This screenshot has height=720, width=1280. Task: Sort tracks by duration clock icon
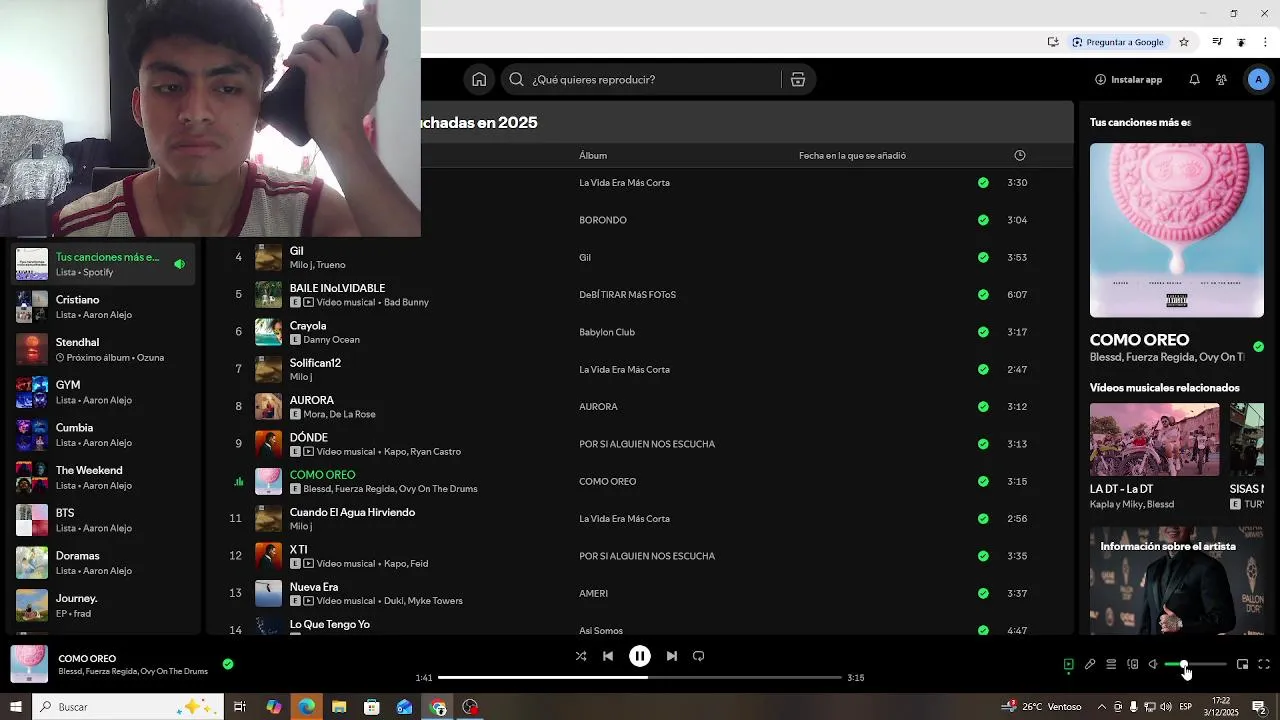pyautogui.click(x=1019, y=155)
